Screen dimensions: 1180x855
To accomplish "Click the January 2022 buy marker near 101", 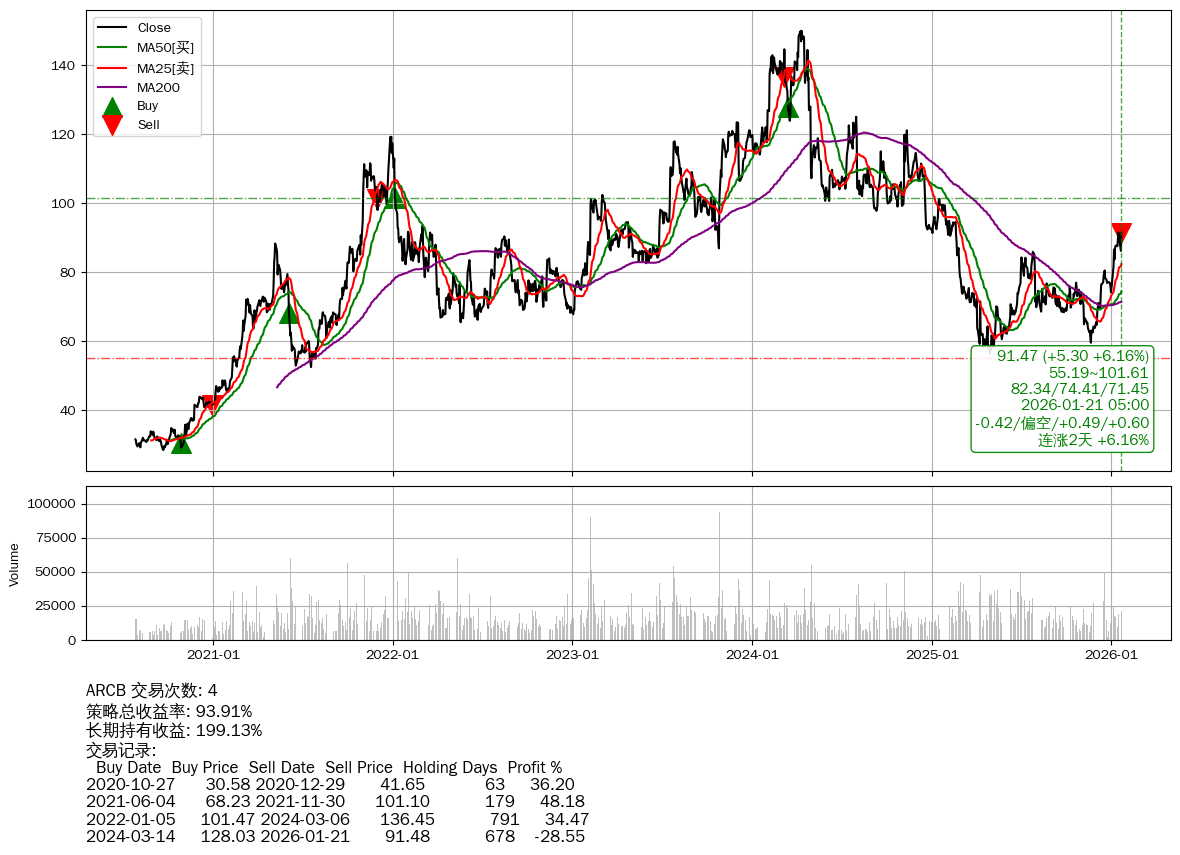I will 394,198.
